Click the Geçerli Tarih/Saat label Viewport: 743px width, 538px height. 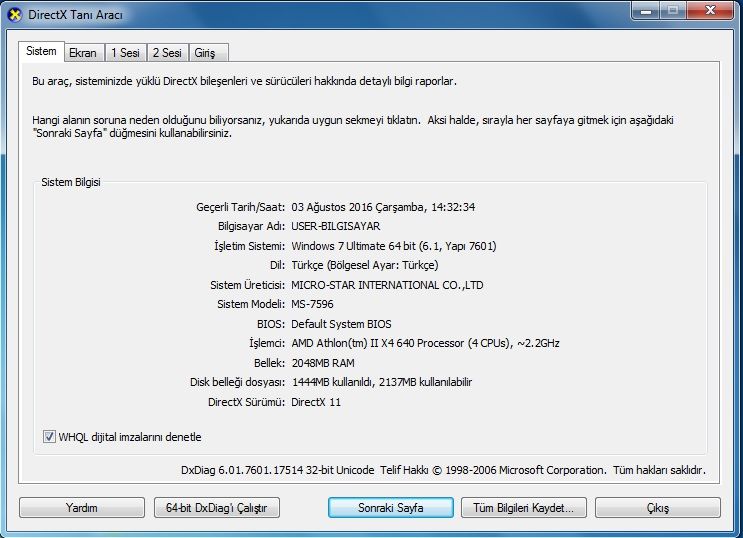point(241,207)
